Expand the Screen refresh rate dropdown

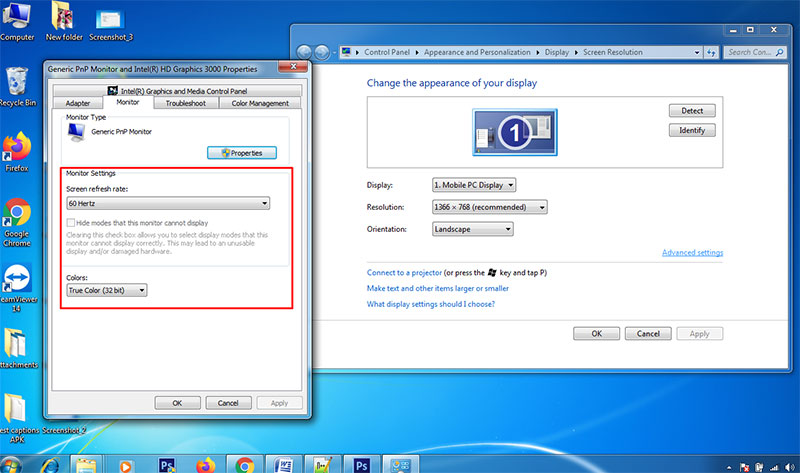167,204
